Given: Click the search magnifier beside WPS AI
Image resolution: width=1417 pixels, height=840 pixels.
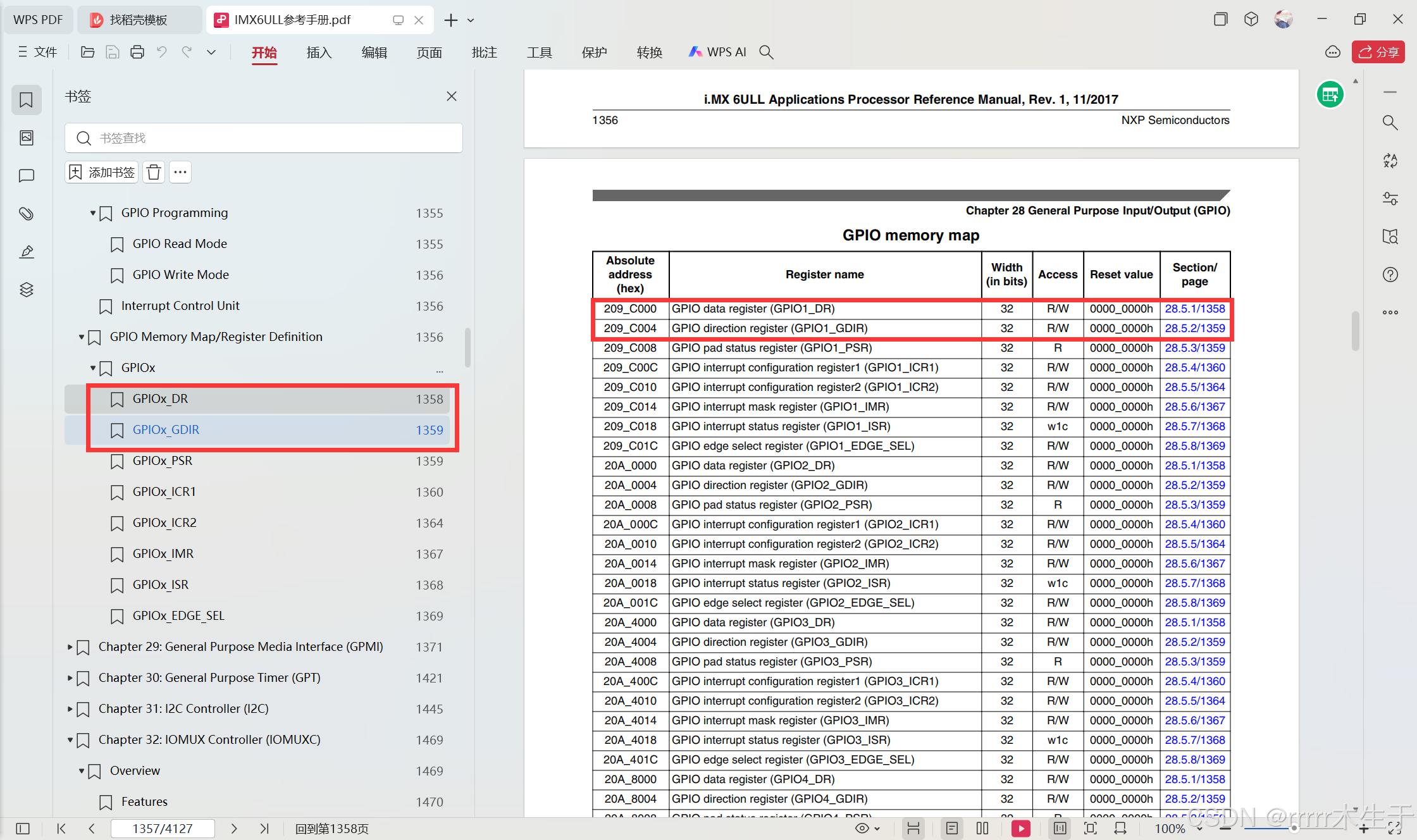Looking at the screenshot, I should pos(766,52).
